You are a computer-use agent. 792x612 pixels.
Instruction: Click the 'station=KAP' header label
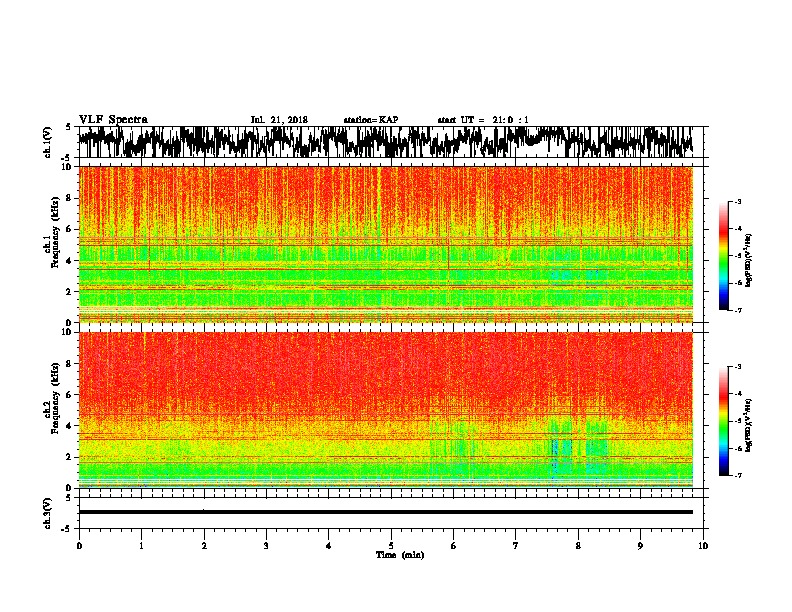pos(371,120)
